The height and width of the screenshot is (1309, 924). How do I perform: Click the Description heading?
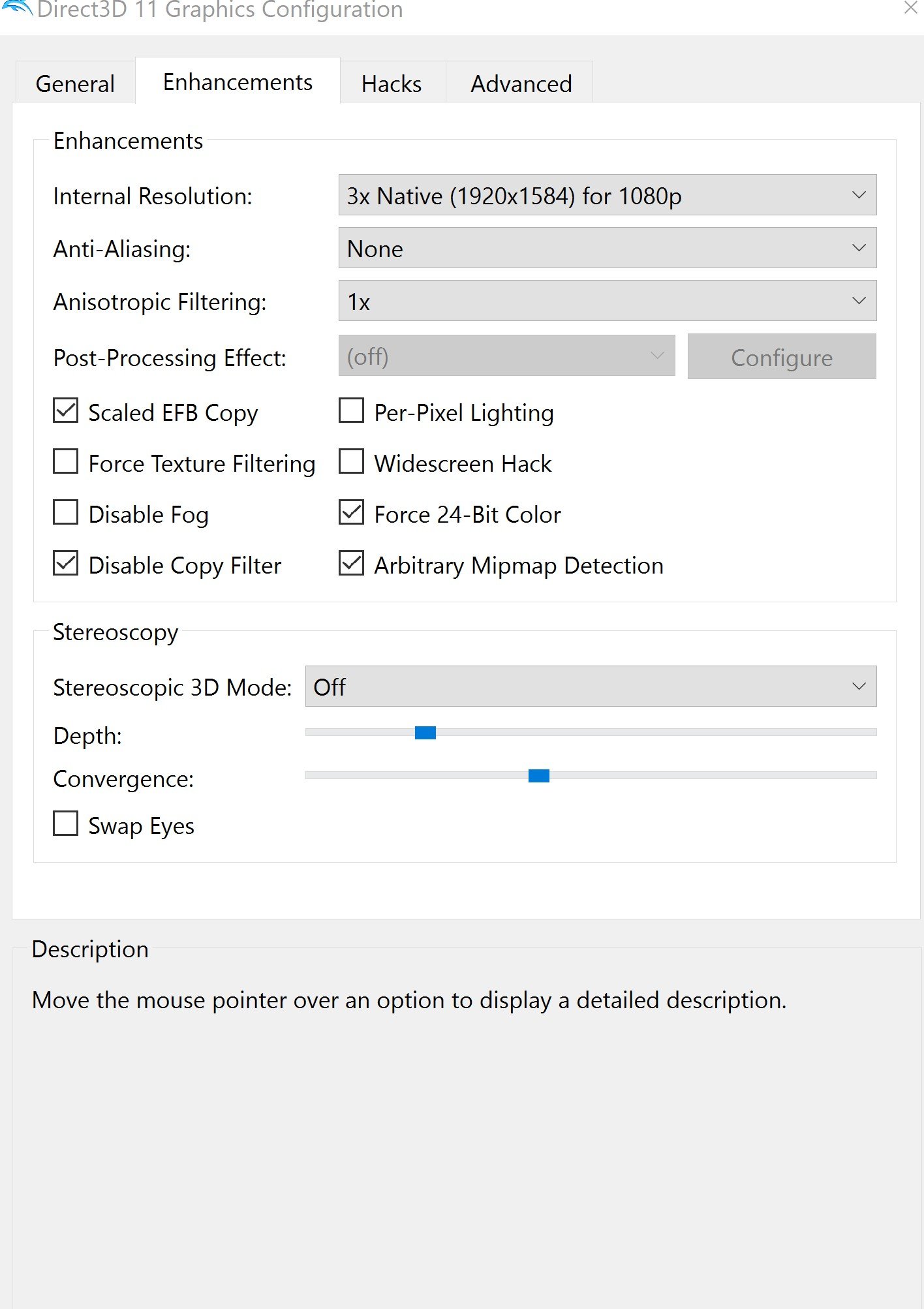coord(90,949)
